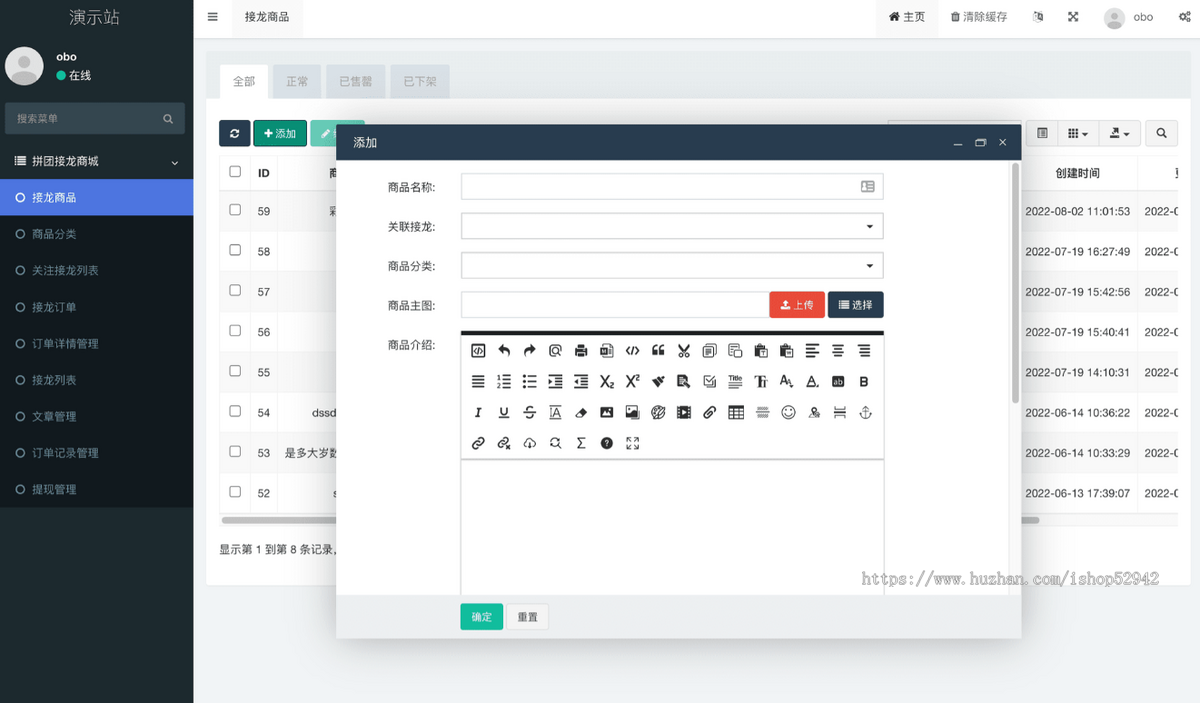Check the checkbox for row ID 57
The image size is (1200, 703).
tap(235, 290)
